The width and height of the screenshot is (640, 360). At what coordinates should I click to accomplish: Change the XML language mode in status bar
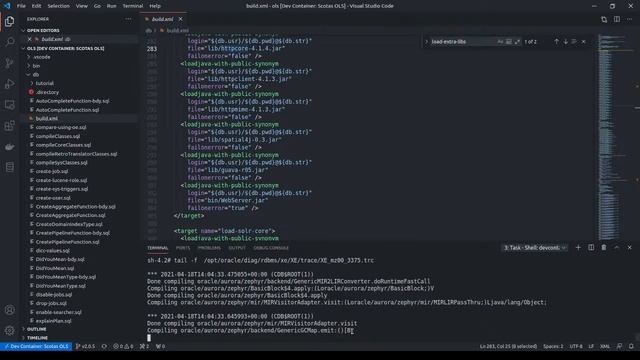click(x=604, y=346)
